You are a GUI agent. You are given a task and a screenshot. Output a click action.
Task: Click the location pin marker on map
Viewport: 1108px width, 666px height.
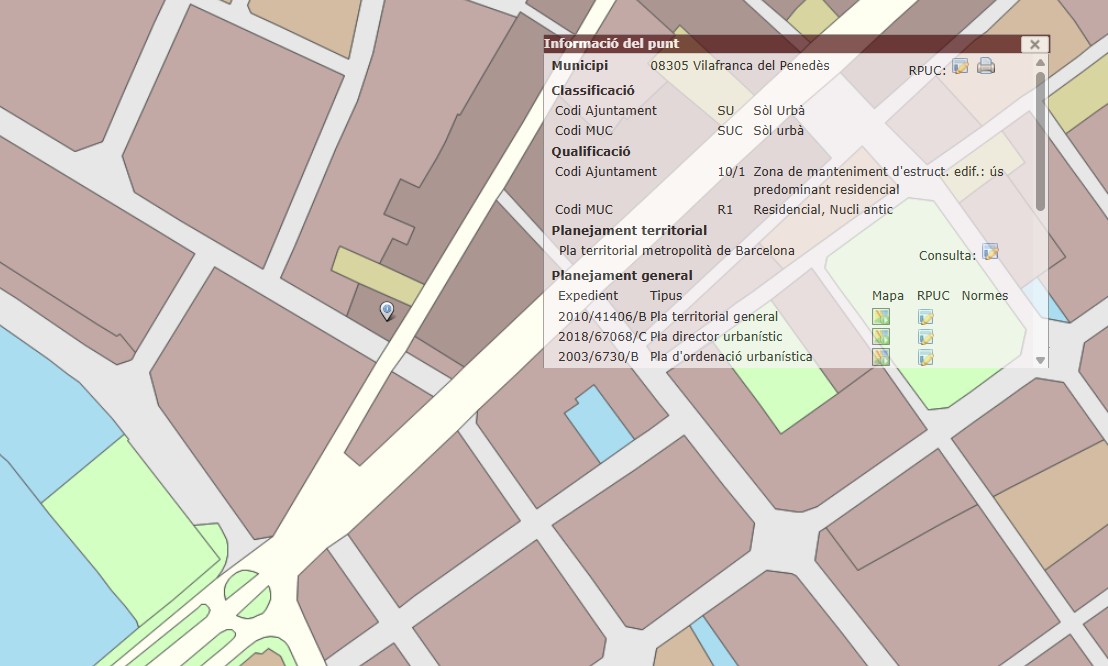click(387, 311)
